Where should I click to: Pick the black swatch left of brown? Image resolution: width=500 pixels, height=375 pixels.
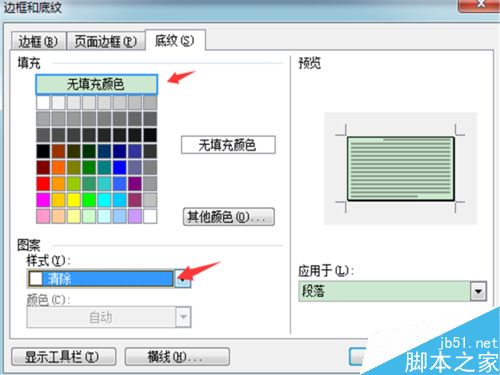click(x=43, y=151)
